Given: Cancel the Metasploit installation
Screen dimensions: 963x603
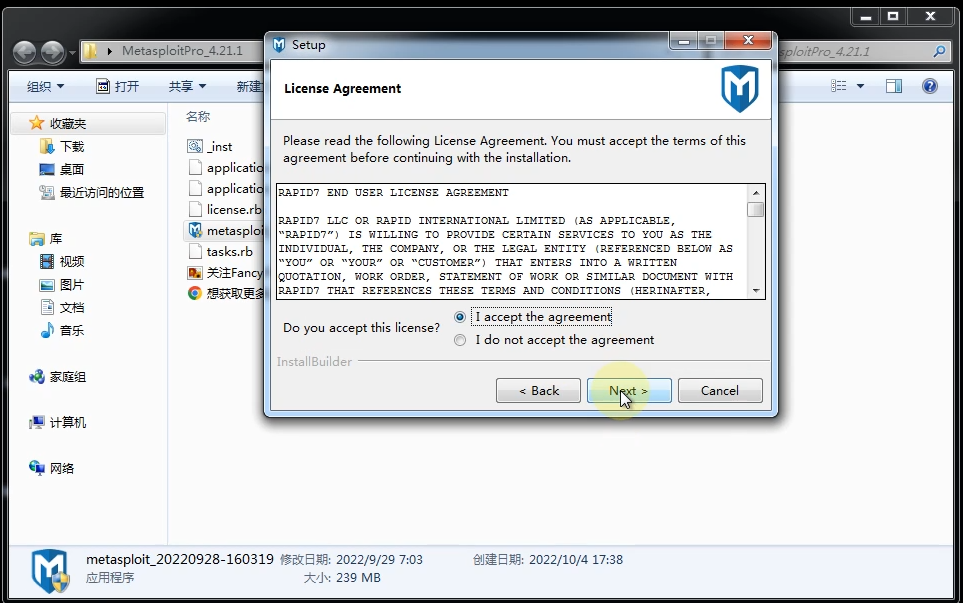Looking at the screenshot, I should coord(720,391).
